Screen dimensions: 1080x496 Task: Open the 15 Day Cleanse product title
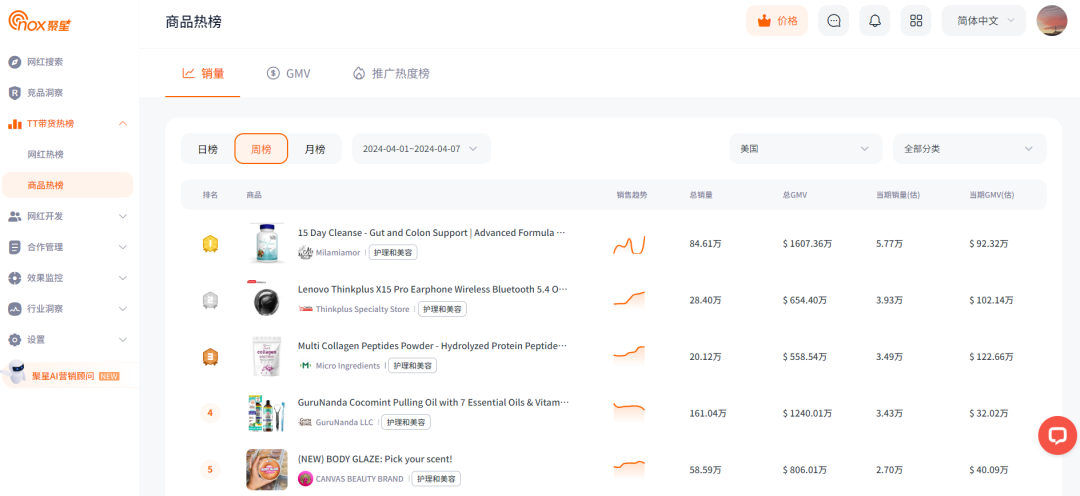pyautogui.click(x=432, y=234)
